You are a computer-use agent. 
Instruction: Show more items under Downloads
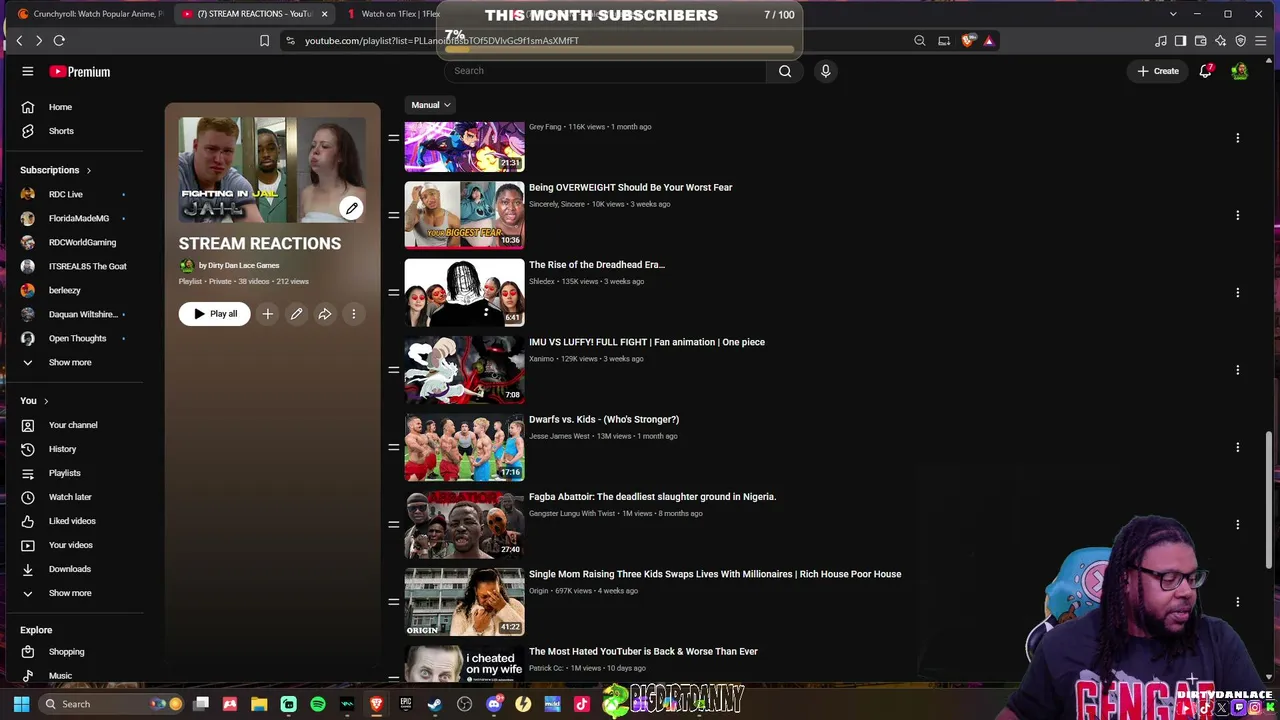point(70,593)
